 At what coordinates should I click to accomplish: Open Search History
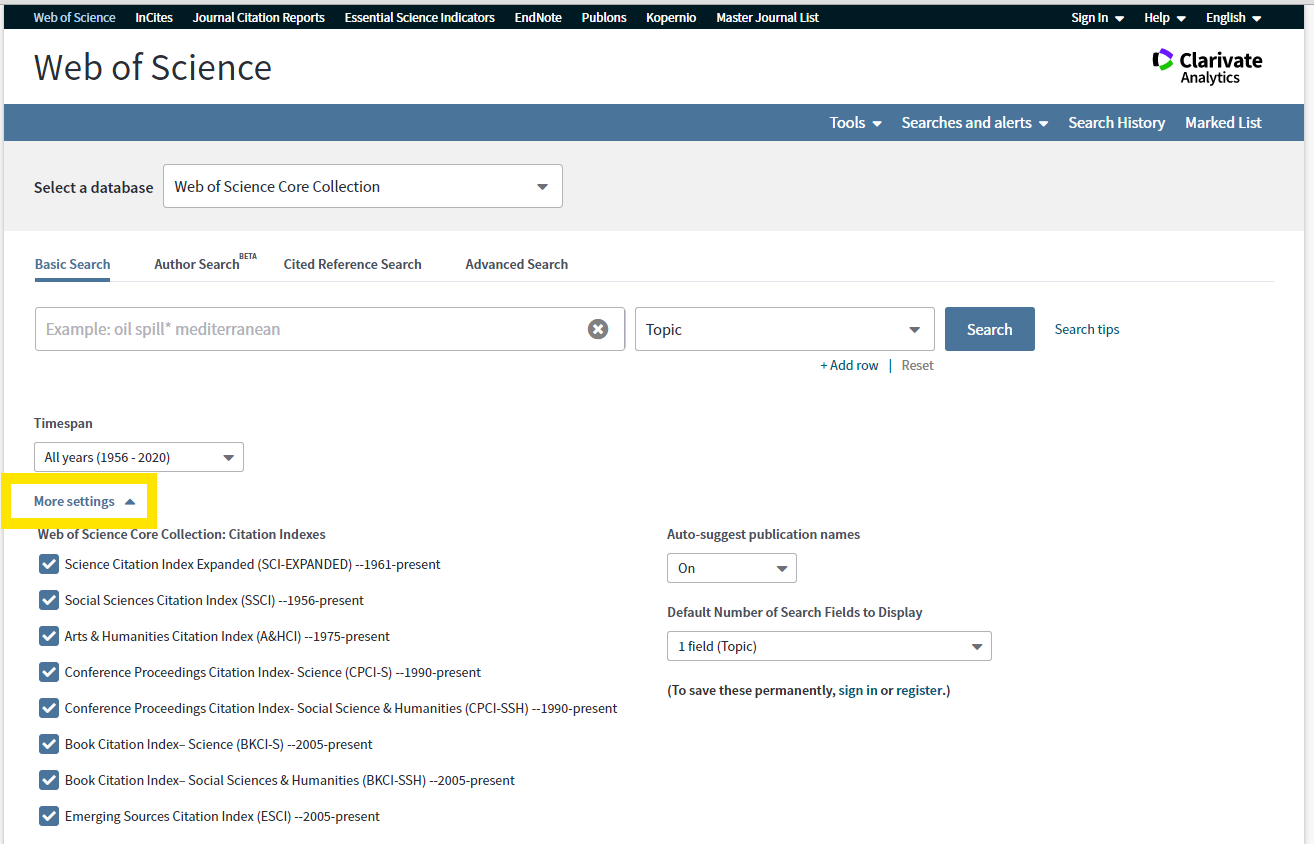click(x=1116, y=122)
